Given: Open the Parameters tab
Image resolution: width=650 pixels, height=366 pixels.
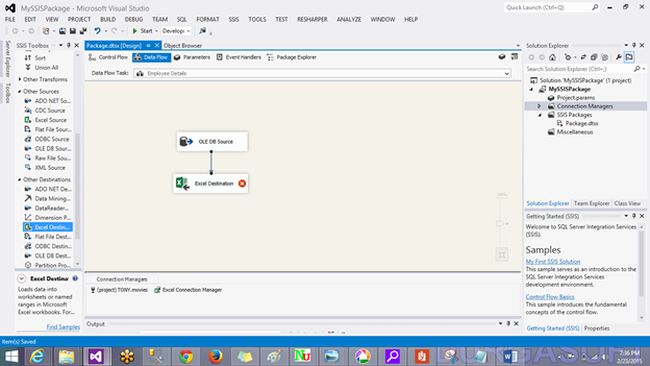Looking at the screenshot, I should [192, 57].
